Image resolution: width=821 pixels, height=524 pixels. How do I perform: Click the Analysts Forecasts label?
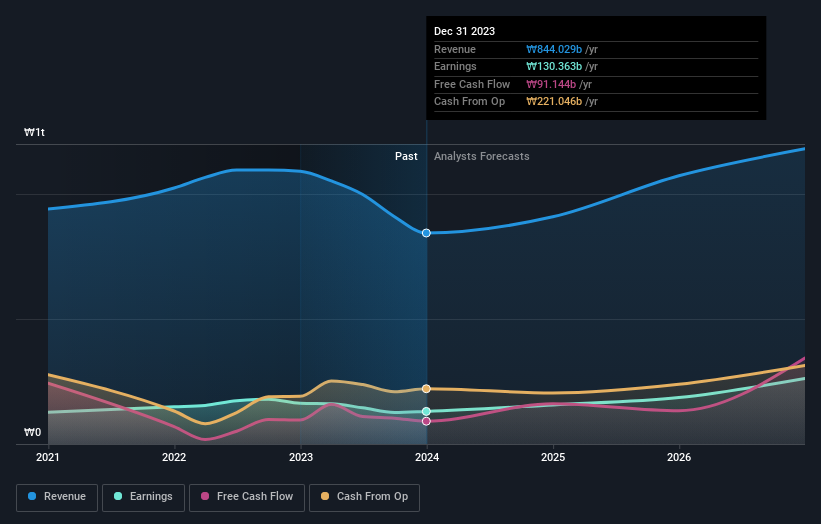[x=482, y=157]
